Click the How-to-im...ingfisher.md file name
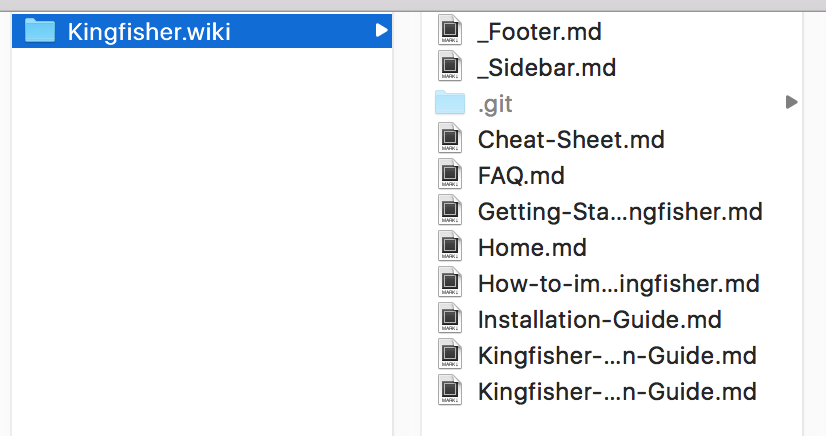The width and height of the screenshot is (826, 436). 618,284
